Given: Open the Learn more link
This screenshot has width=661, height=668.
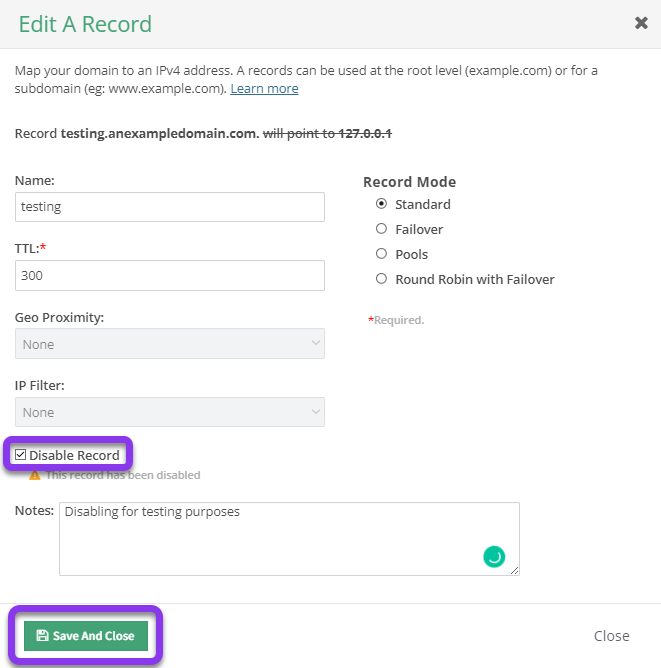Looking at the screenshot, I should [x=264, y=89].
